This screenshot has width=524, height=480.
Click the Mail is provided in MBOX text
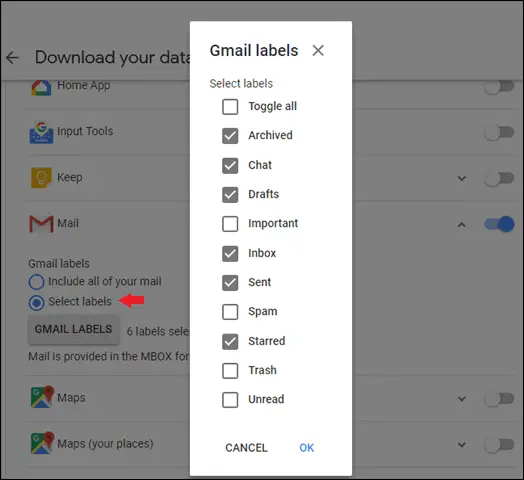click(x=109, y=356)
